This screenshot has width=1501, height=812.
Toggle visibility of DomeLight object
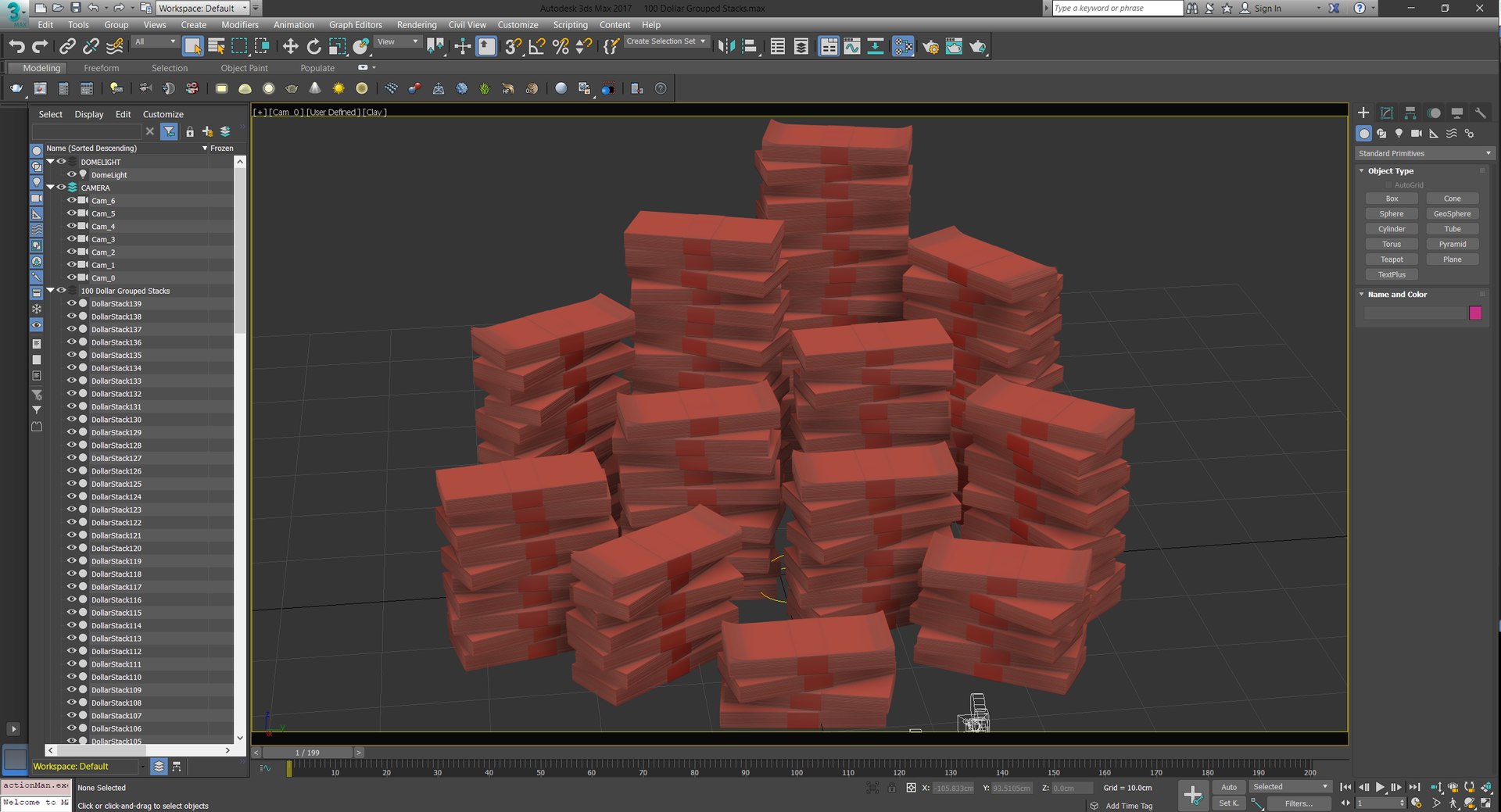71,174
